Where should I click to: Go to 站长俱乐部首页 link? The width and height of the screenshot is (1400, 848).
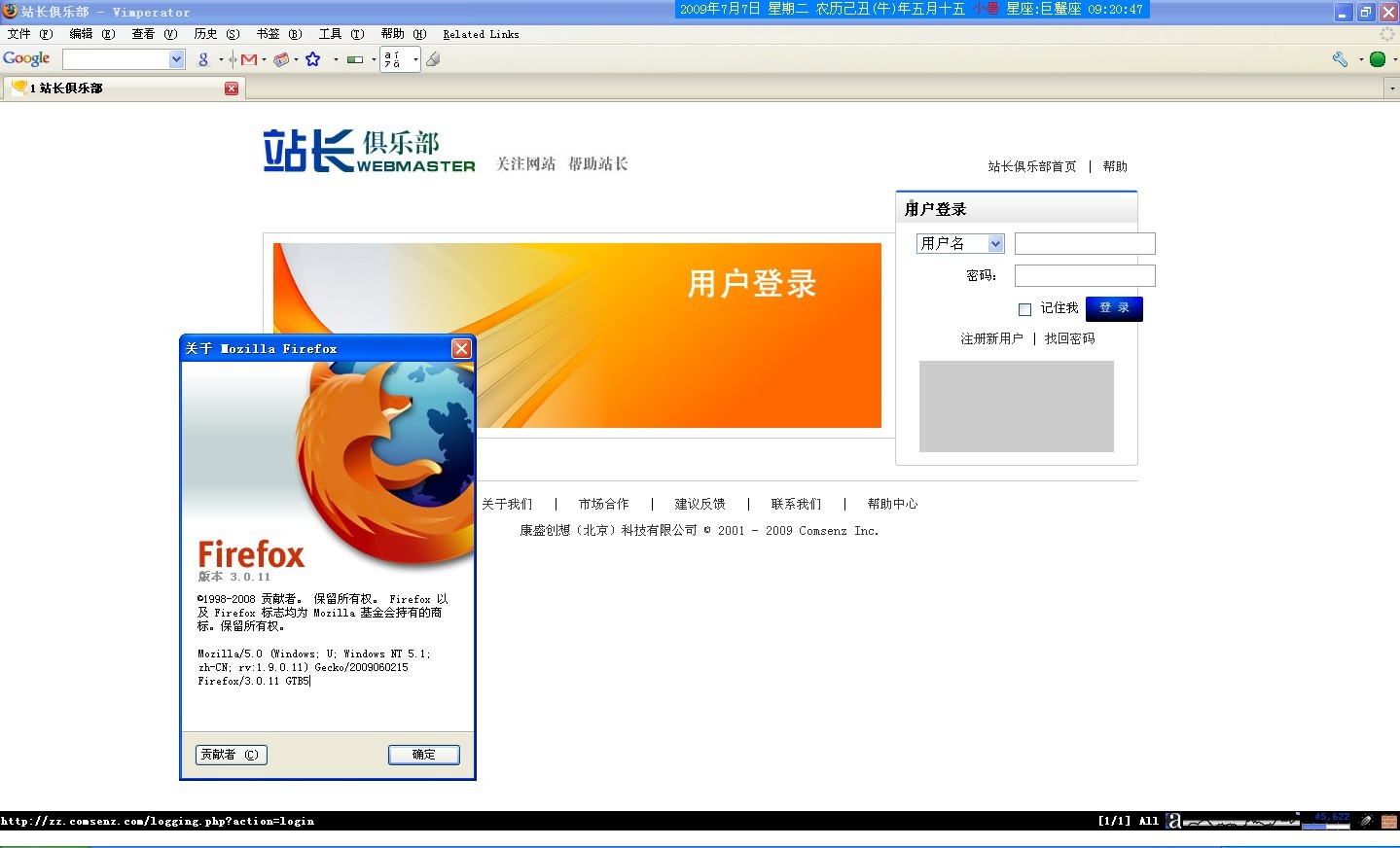(1032, 166)
